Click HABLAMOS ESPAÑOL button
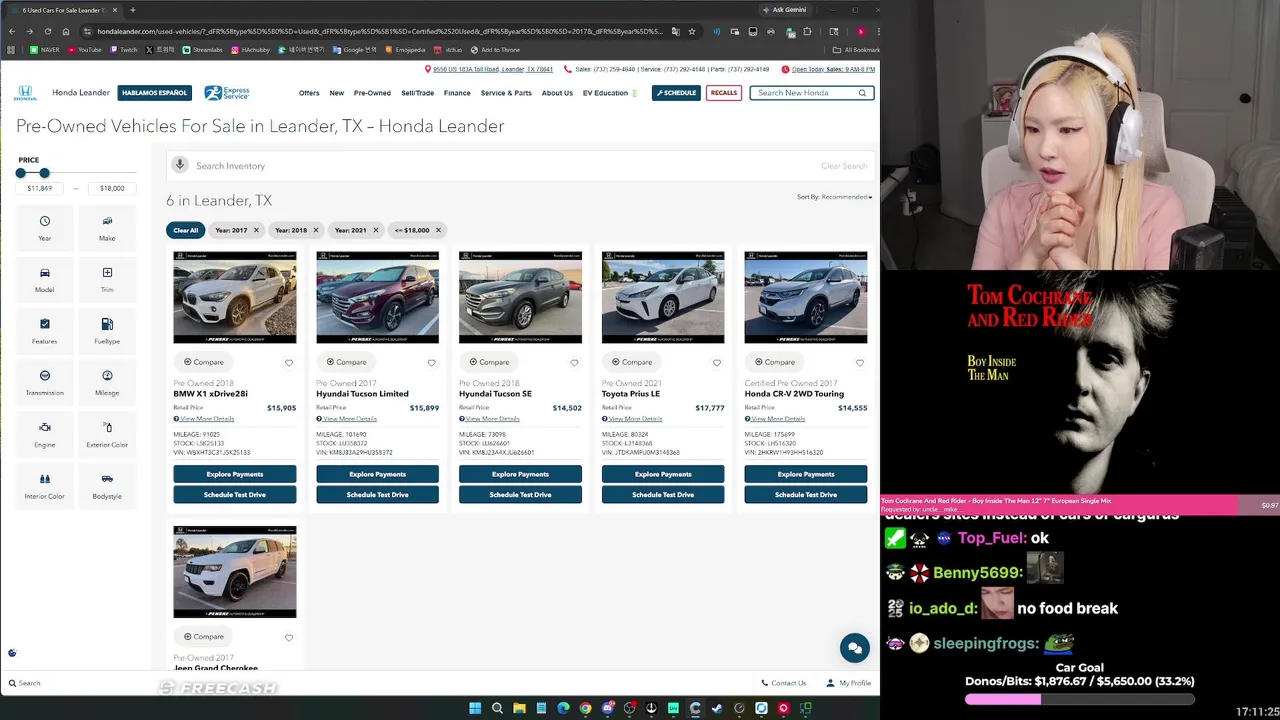Image resolution: width=1280 pixels, height=720 pixels. point(154,93)
